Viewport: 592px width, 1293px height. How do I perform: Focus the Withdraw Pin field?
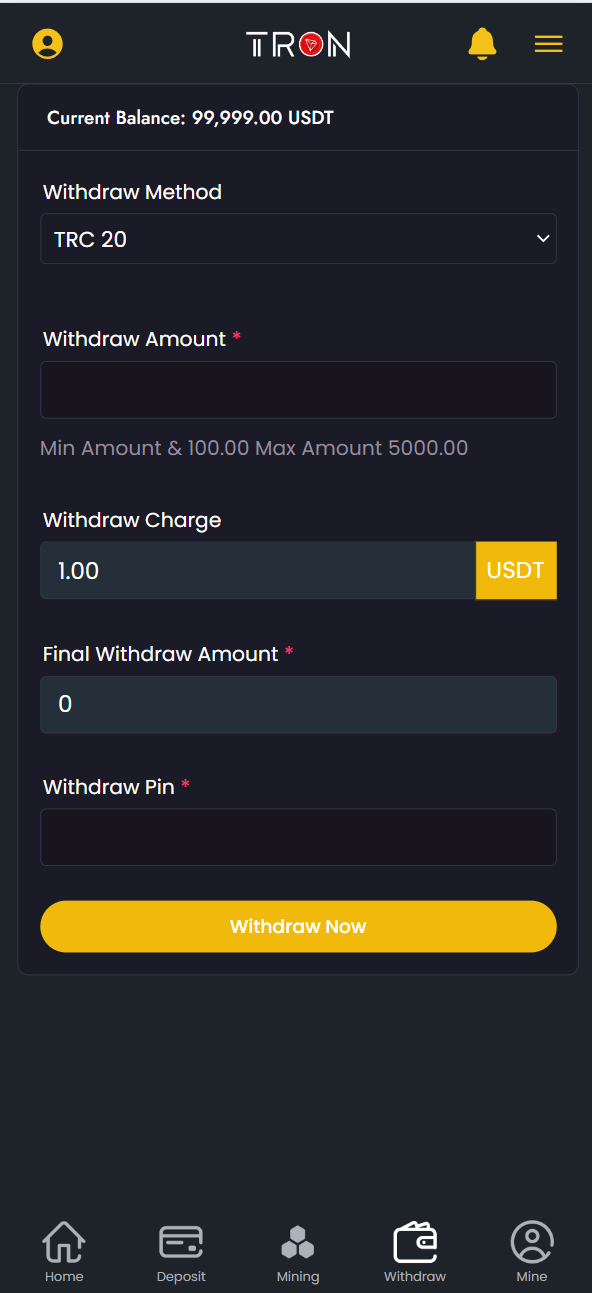click(298, 837)
